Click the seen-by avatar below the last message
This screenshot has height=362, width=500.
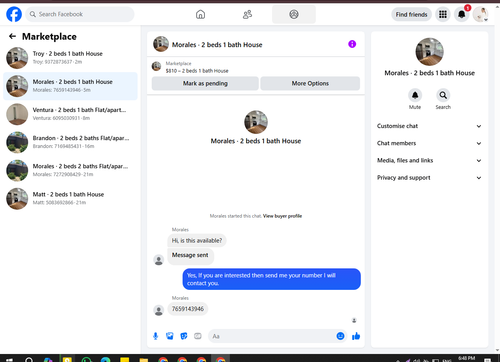[354, 321]
